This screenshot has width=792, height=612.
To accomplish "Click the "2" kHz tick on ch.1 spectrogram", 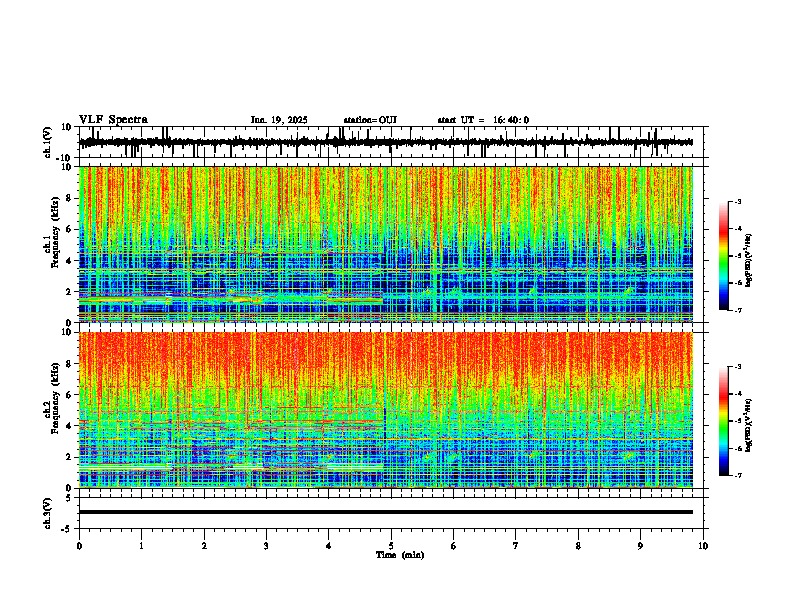I will (69, 291).
